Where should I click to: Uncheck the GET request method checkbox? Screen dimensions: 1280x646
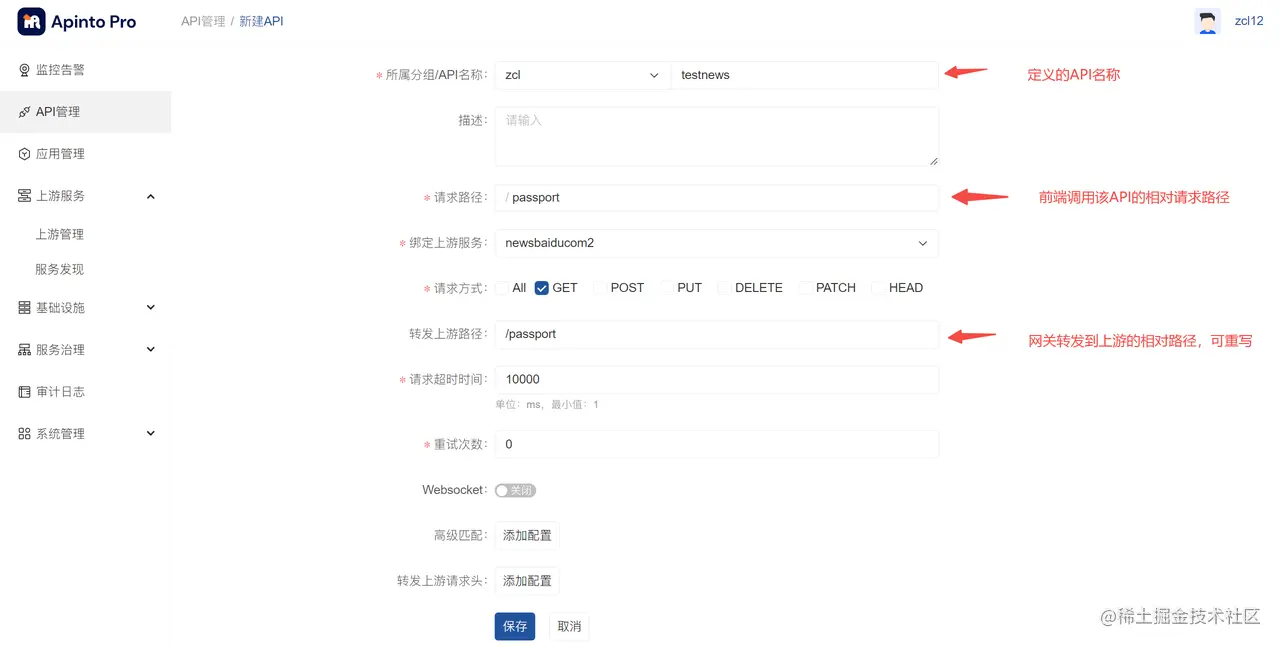pos(542,288)
